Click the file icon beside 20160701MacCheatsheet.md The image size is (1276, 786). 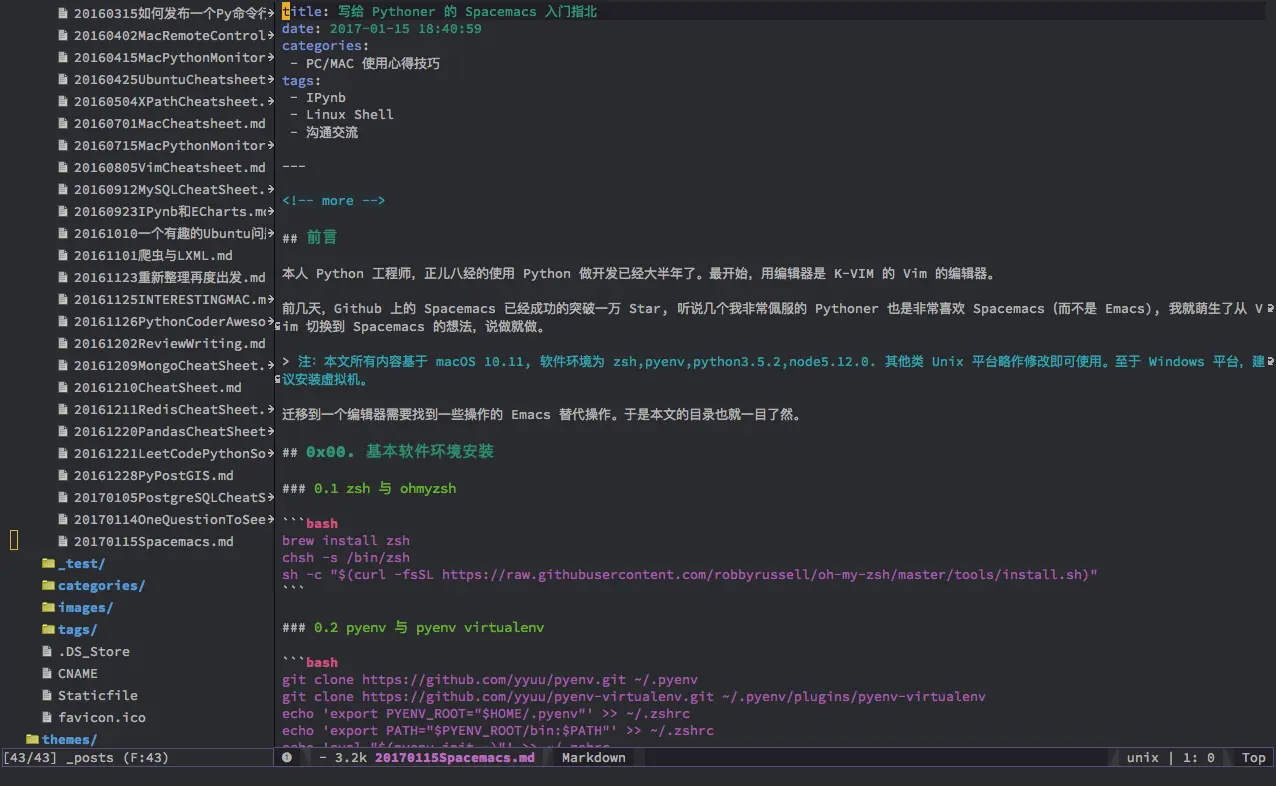pos(64,124)
